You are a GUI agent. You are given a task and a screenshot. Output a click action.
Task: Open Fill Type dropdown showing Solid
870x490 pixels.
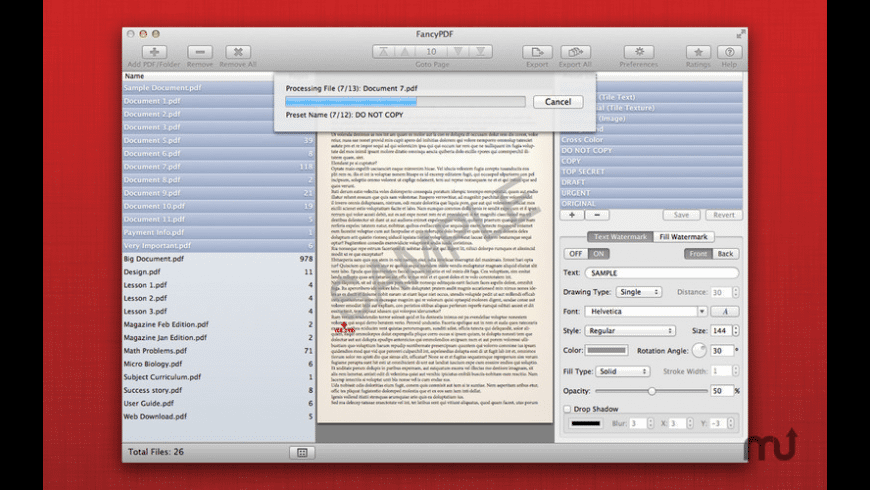click(623, 371)
